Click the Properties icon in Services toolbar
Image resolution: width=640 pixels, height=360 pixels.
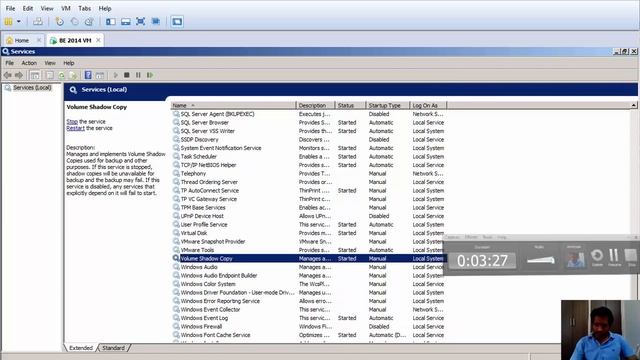50,75
